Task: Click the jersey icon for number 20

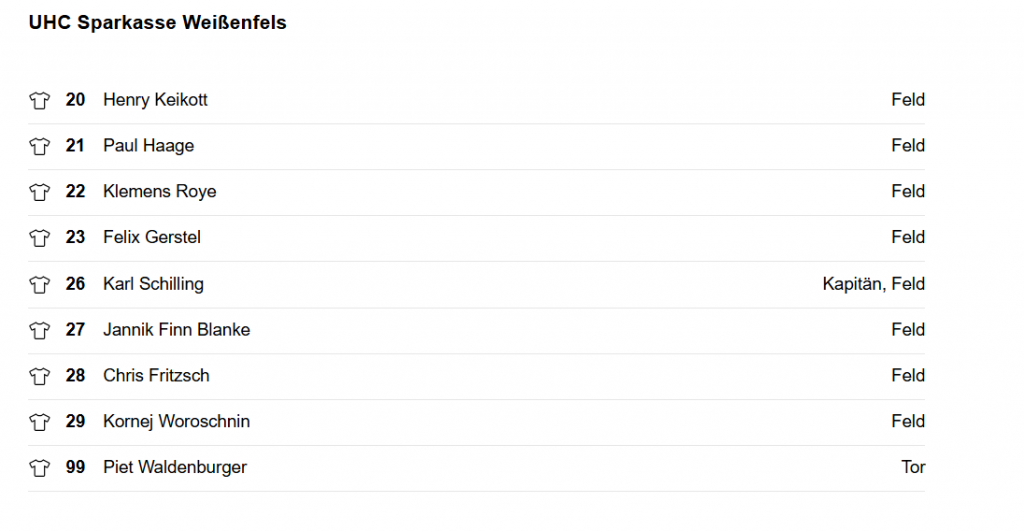Action: 39,101
